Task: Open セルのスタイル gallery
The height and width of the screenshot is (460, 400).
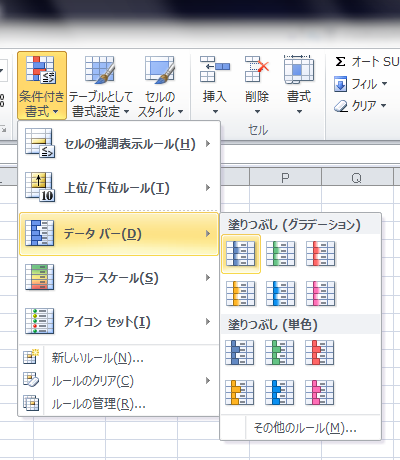Action: [x=160, y=85]
